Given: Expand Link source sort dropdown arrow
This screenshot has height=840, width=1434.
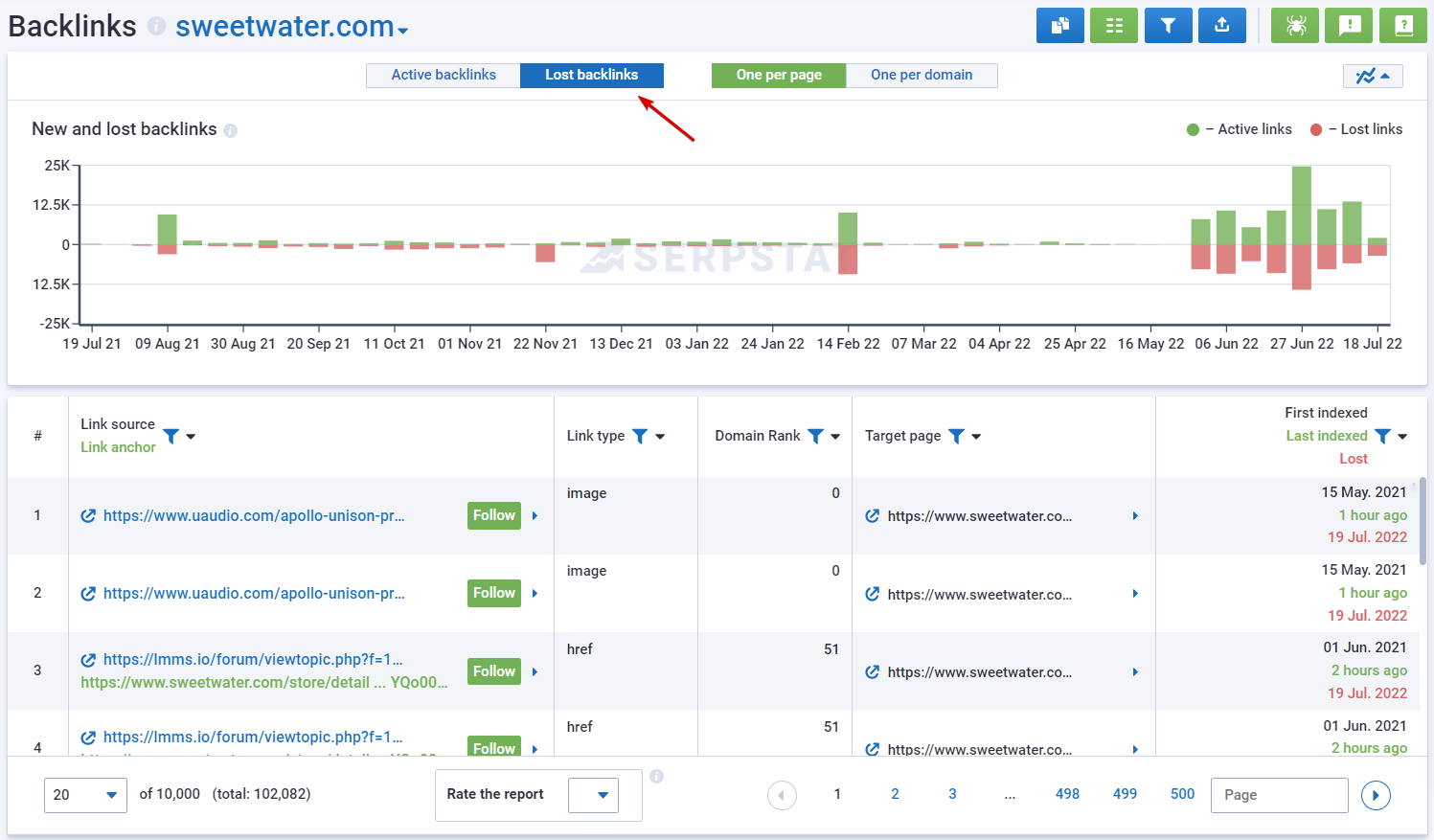Looking at the screenshot, I should pos(191,437).
